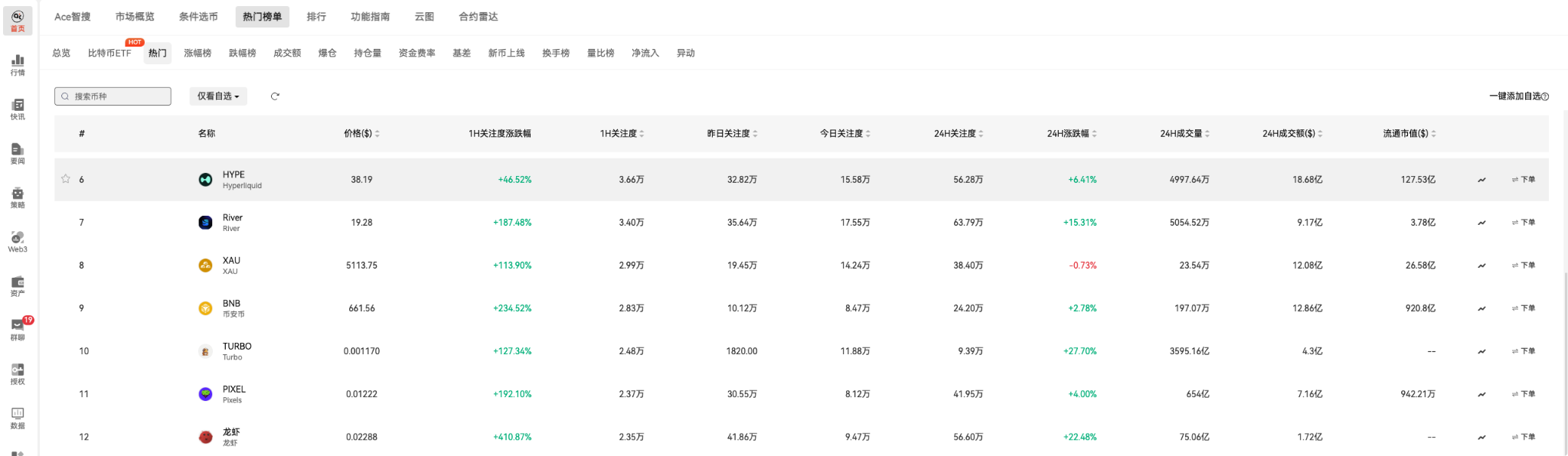Click the refresh icon beside 仅看自选
Screen dimensions: 1568x456
(275, 96)
